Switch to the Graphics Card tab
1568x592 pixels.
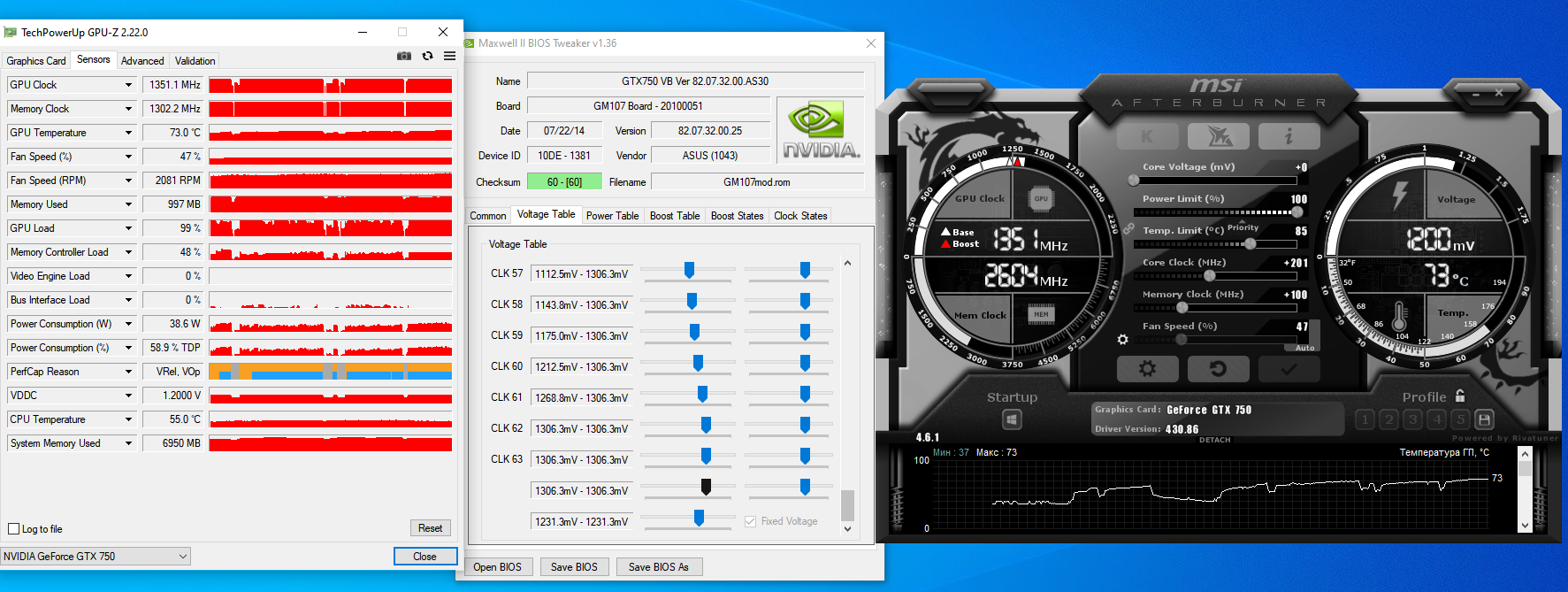(36, 61)
